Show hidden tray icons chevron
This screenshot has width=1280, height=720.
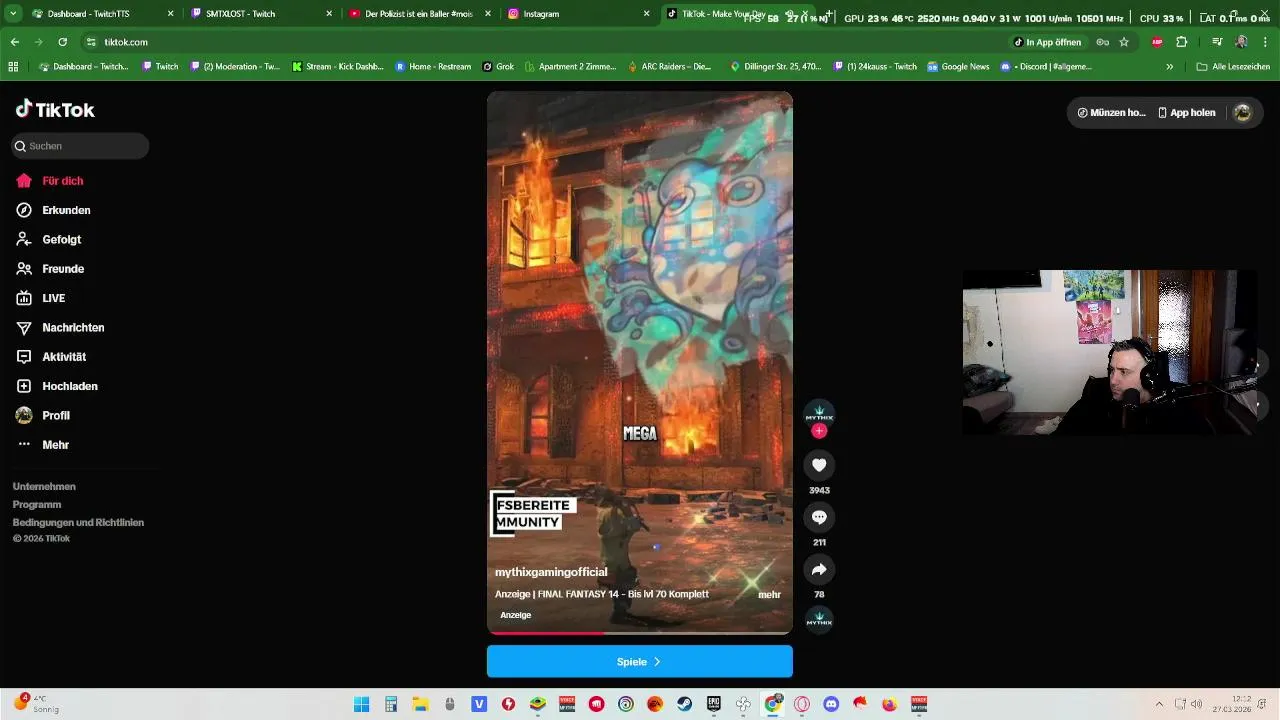click(x=1159, y=704)
